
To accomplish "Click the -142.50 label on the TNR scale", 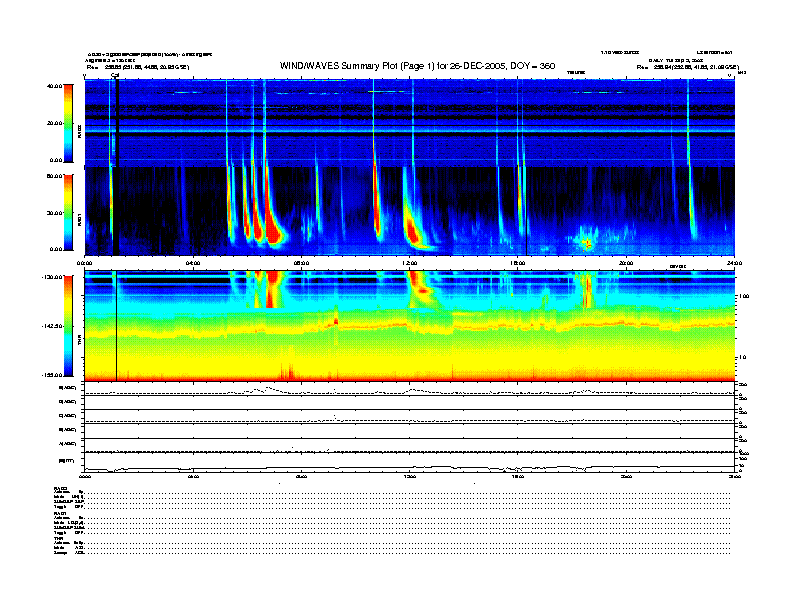I will (x=52, y=326).
